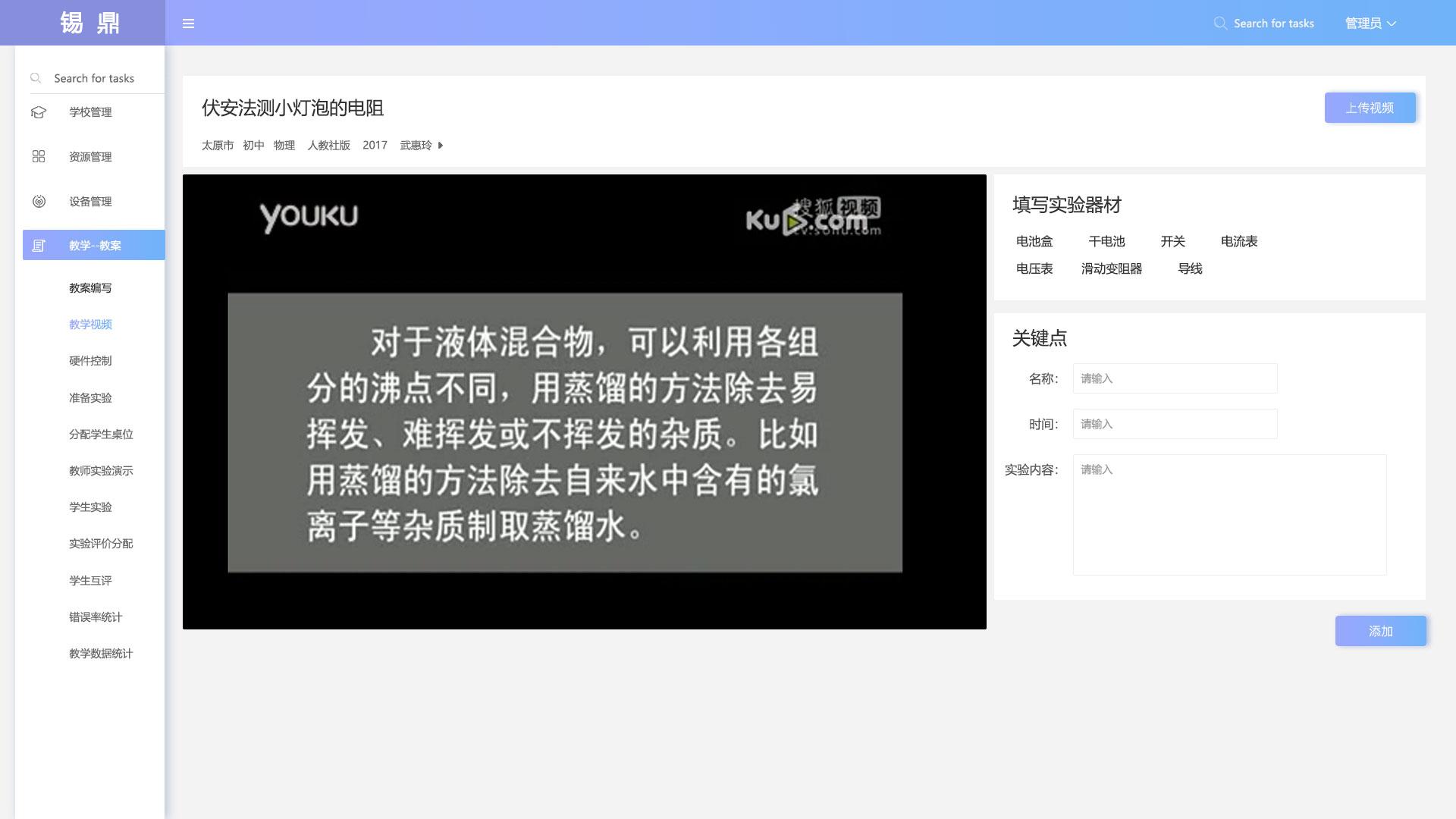Click the 物理 metadata text
Image resolution: width=1456 pixels, height=819 pixels.
tap(284, 146)
